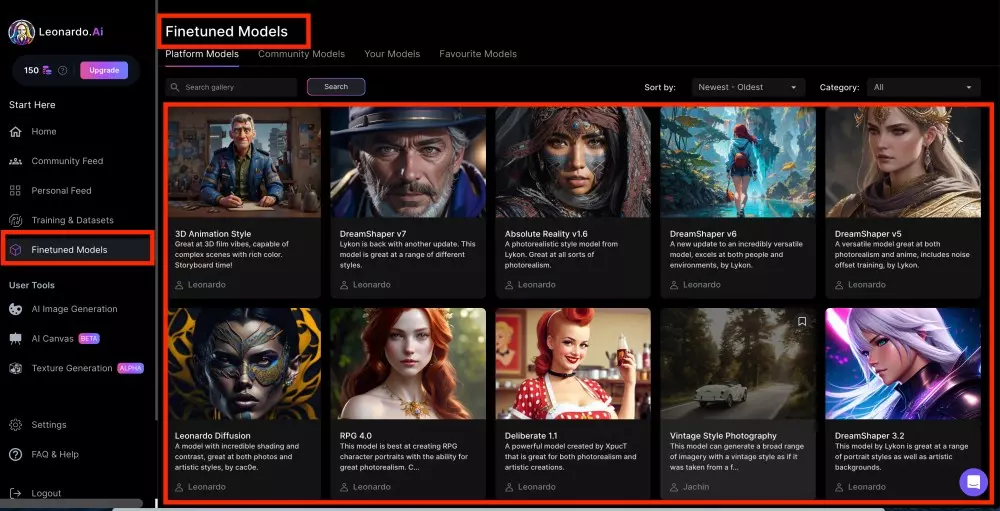
Task: Open AI Image Generation tool
Action: click(77, 309)
